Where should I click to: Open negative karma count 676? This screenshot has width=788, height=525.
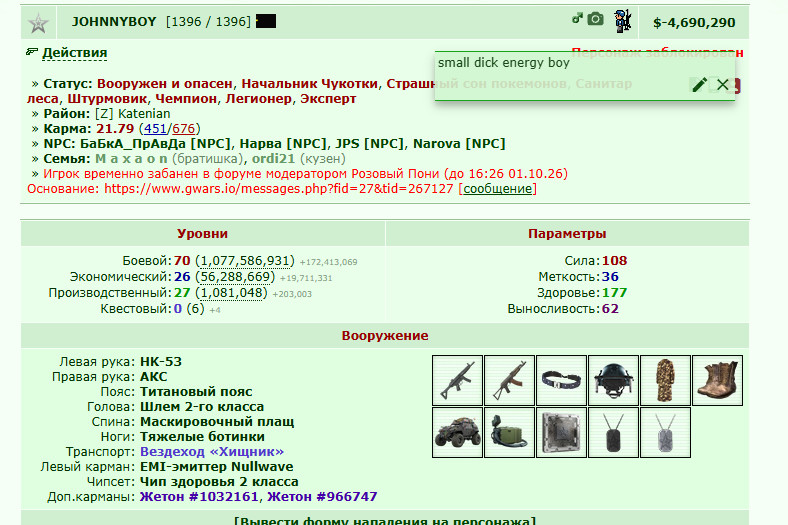tap(183, 129)
